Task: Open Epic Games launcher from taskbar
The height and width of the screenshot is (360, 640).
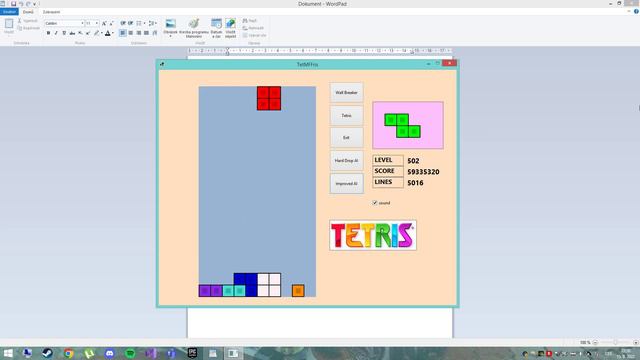Action: [192, 353]
